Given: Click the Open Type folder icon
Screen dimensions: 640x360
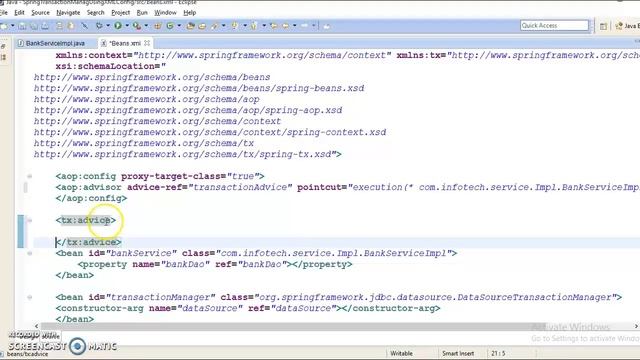Looking at the screenshot, I should pyautogui.click(x=190, y=26).
